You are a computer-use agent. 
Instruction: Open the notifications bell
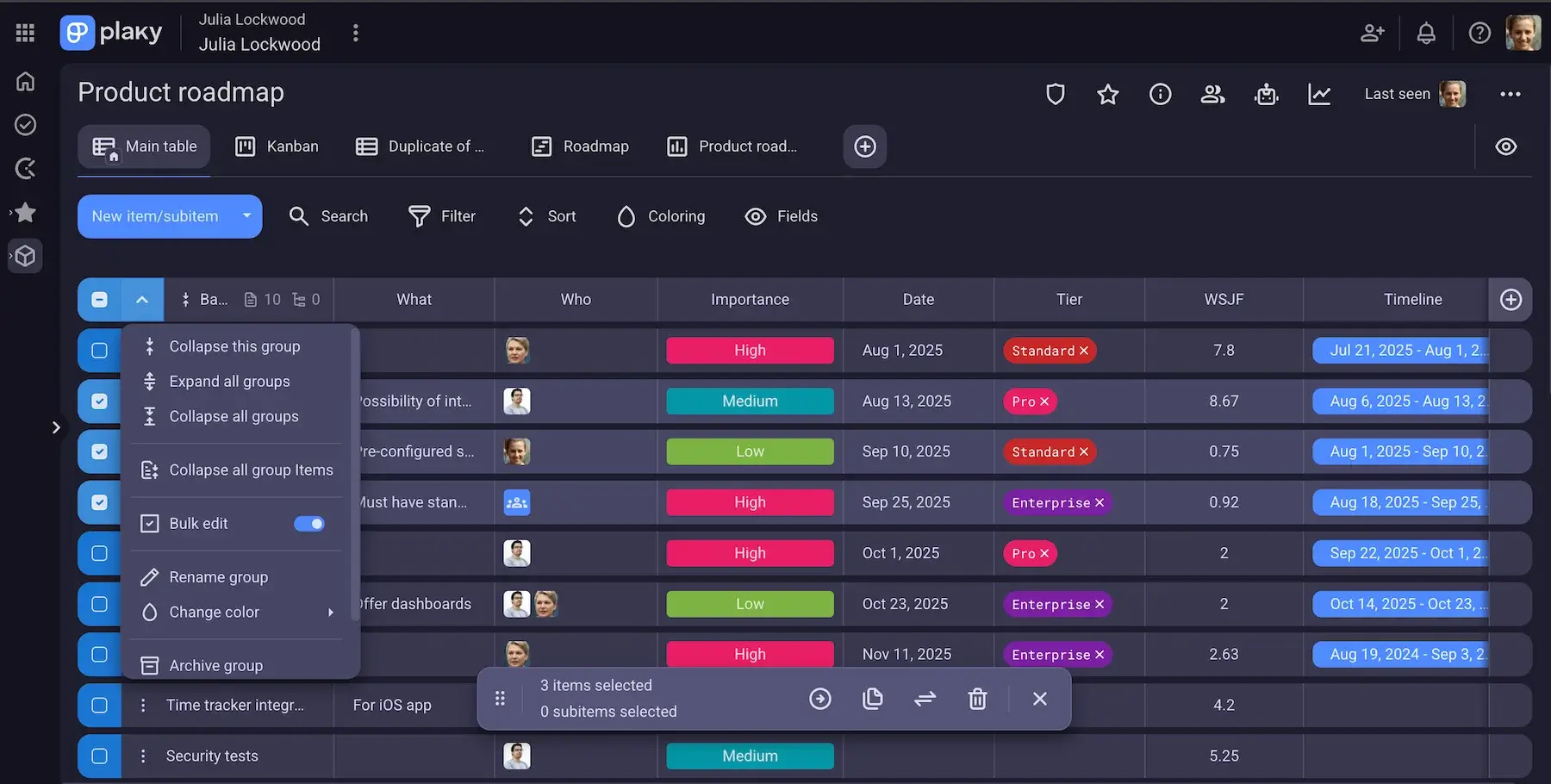tap(1426, 32)
